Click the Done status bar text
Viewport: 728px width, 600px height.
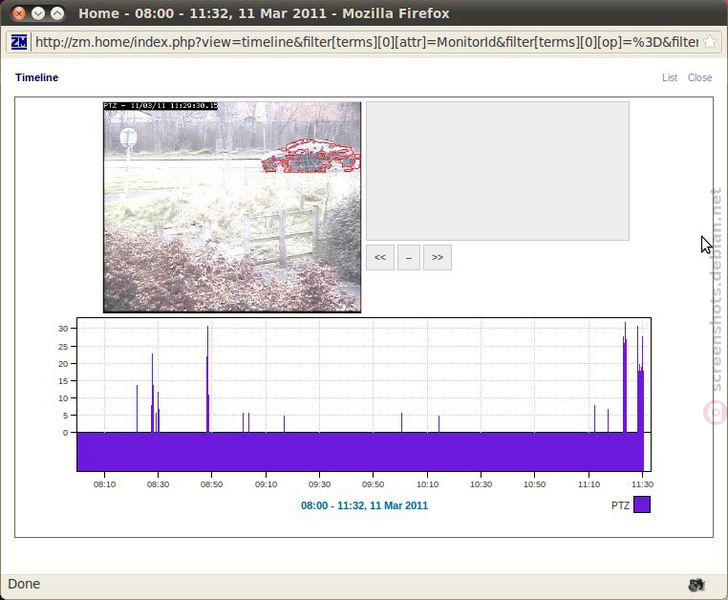(x=24, y=584)
